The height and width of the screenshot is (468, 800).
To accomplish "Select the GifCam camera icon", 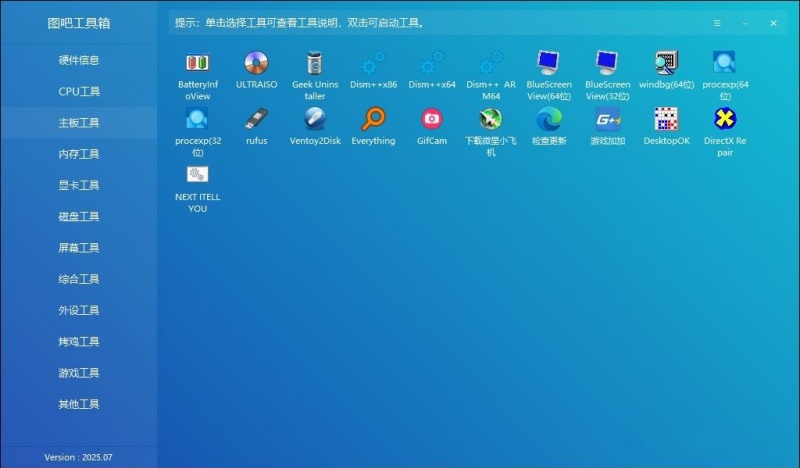I will point(432,119).
